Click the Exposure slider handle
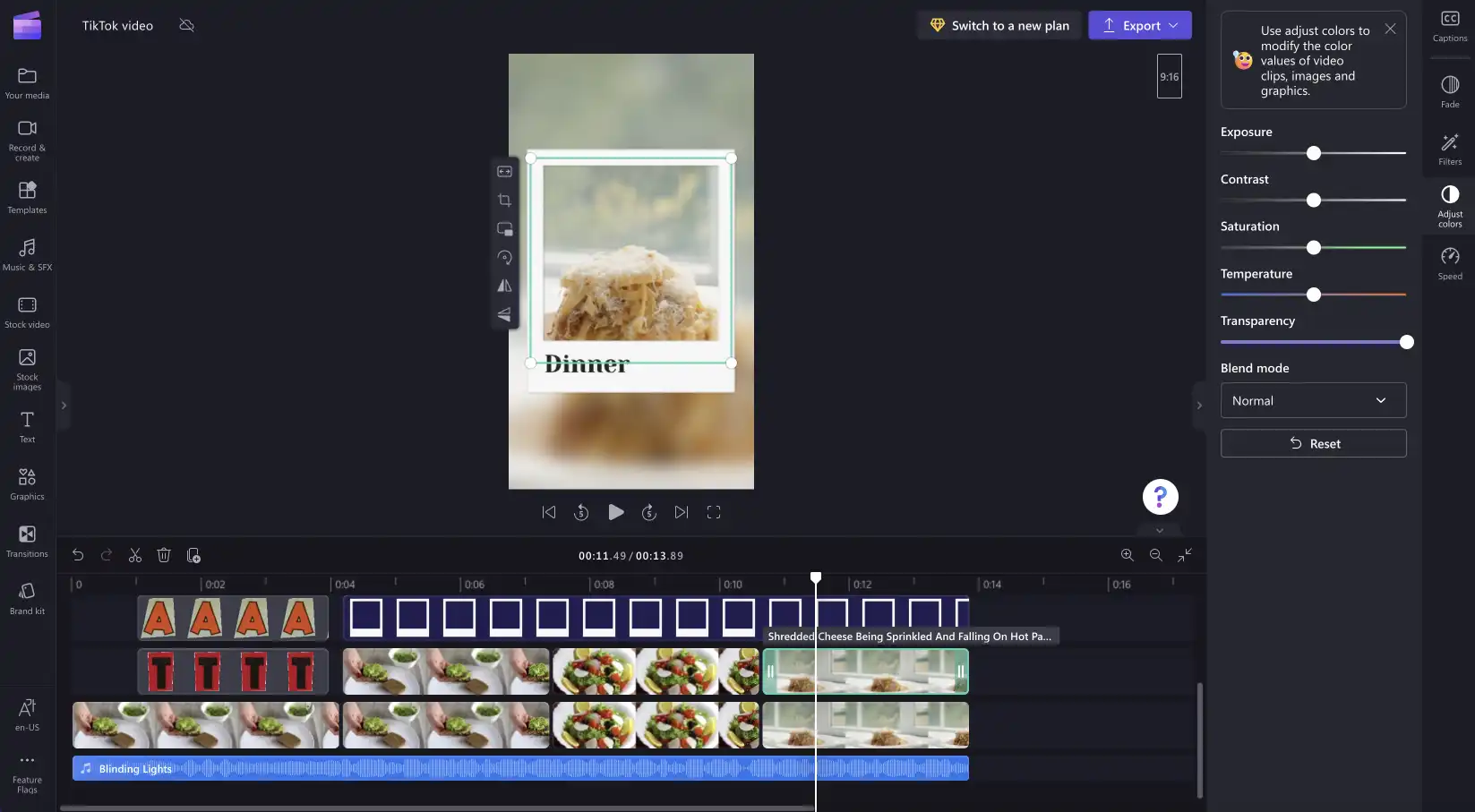 point(1313,153)
